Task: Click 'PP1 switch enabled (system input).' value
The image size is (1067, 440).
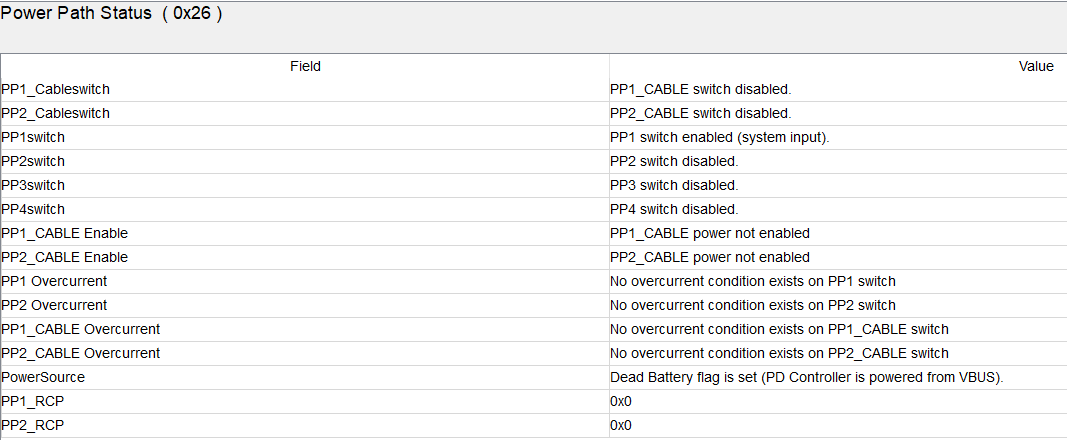Action: (x=720, y=137)
